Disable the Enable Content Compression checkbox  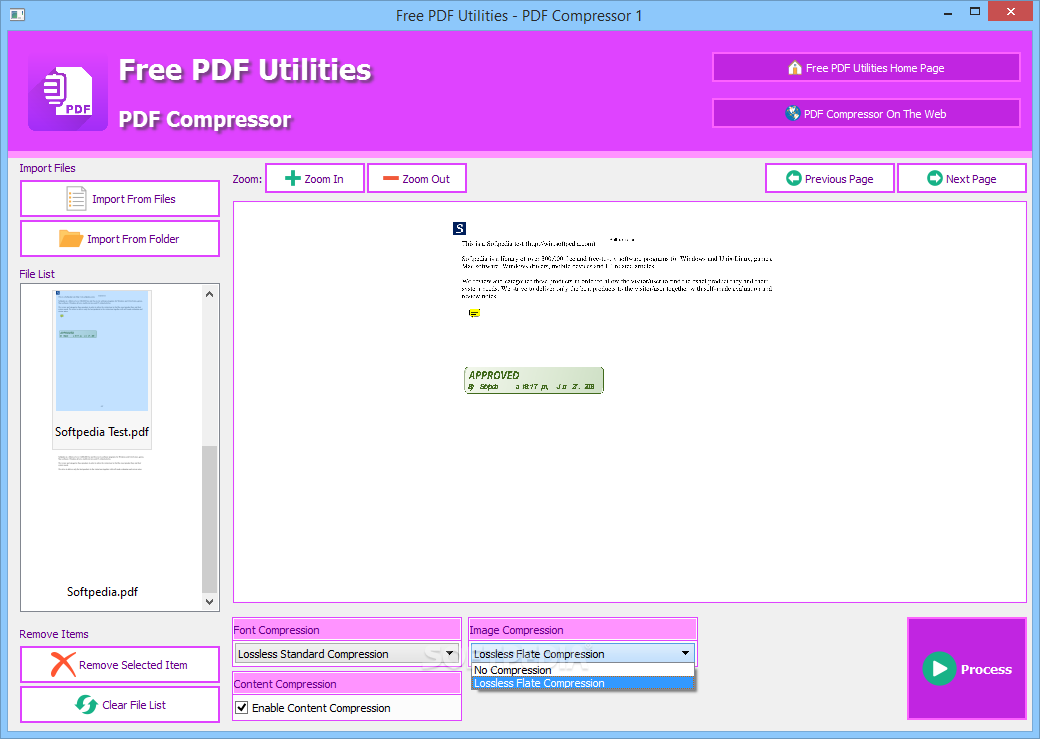point(242,708)
